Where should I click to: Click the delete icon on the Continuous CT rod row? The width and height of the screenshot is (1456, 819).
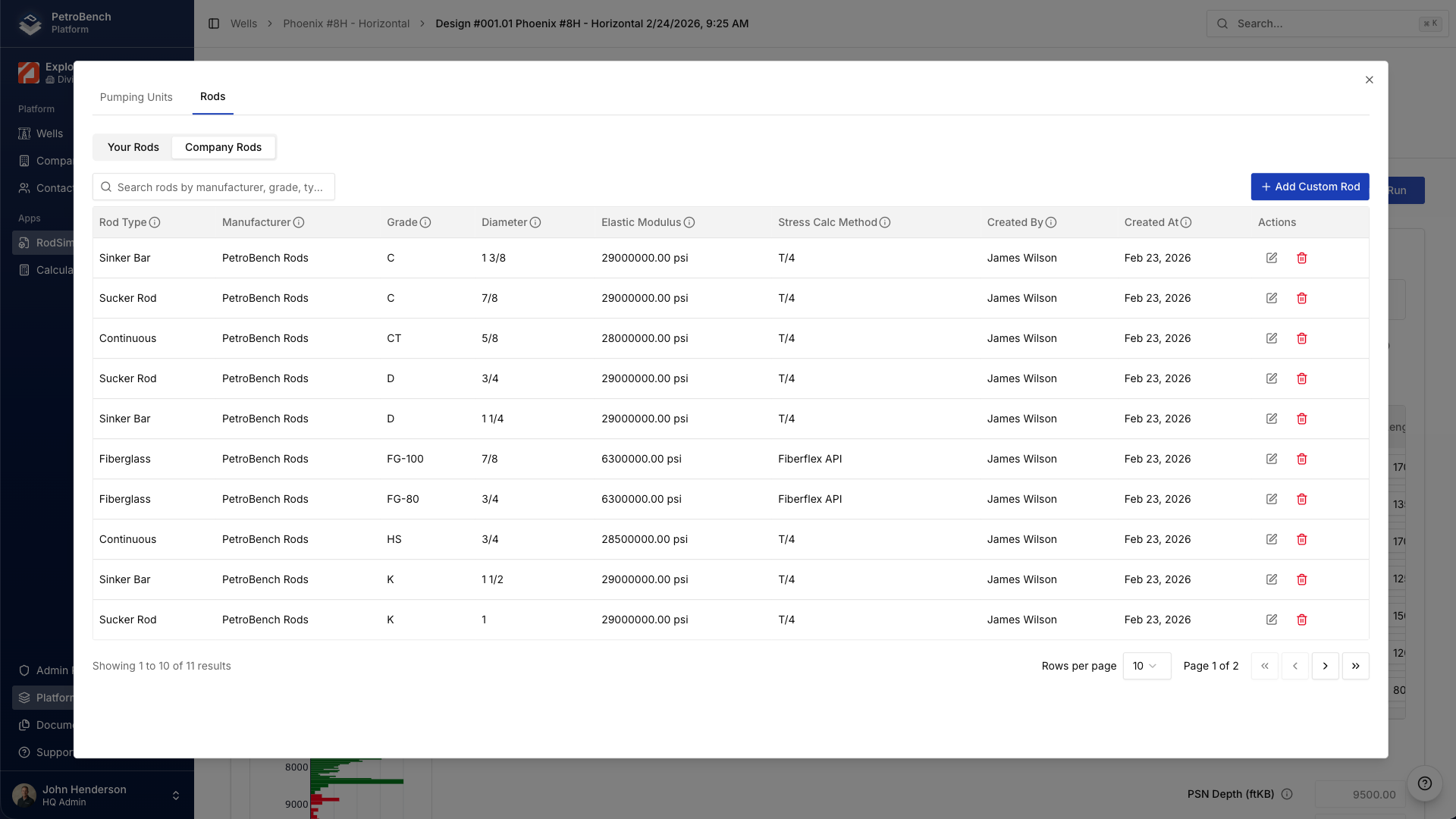[x=1302, y=338]
